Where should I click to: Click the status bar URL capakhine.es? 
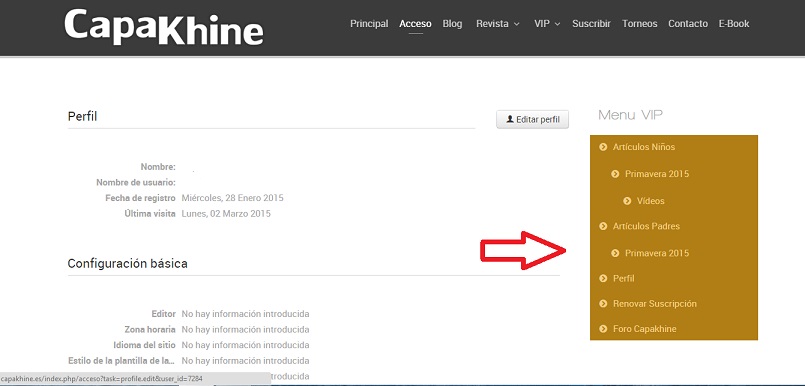click(102, 379)
